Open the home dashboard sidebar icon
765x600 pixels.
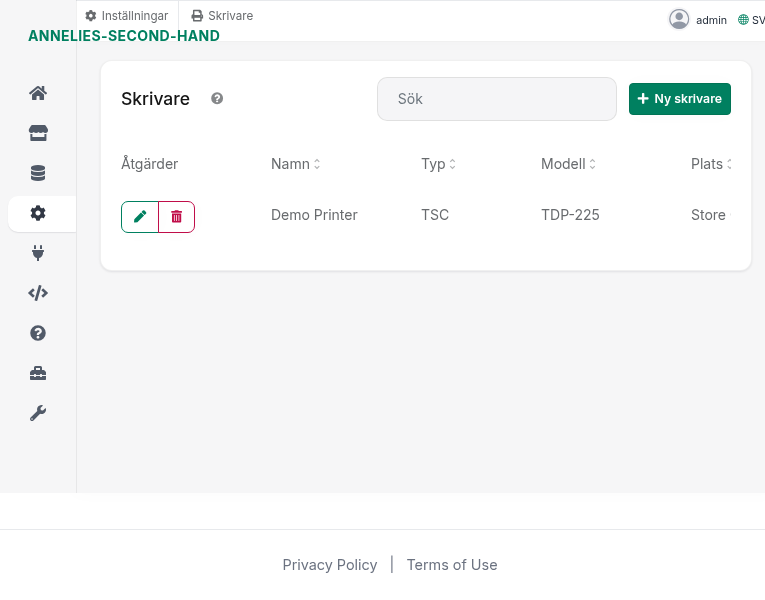(x=38, y=93)
